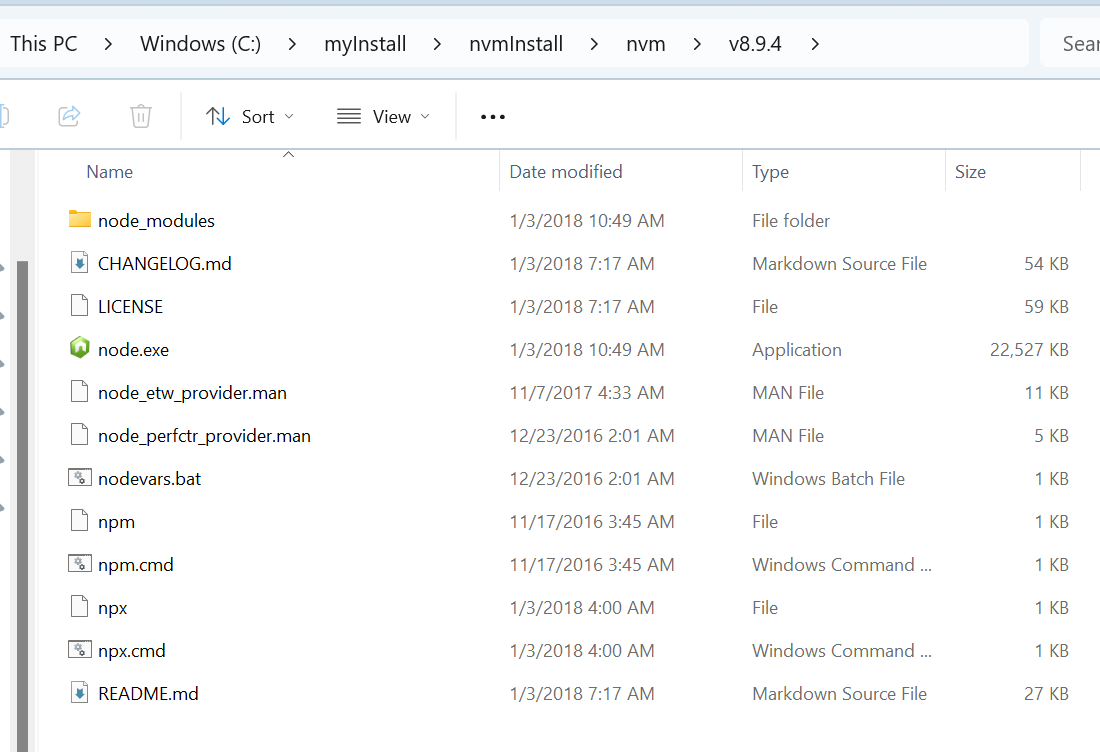The image size is (1100, 752).
Task: Go to nvm folder in breadcrumb
Action: click(645, 43)
